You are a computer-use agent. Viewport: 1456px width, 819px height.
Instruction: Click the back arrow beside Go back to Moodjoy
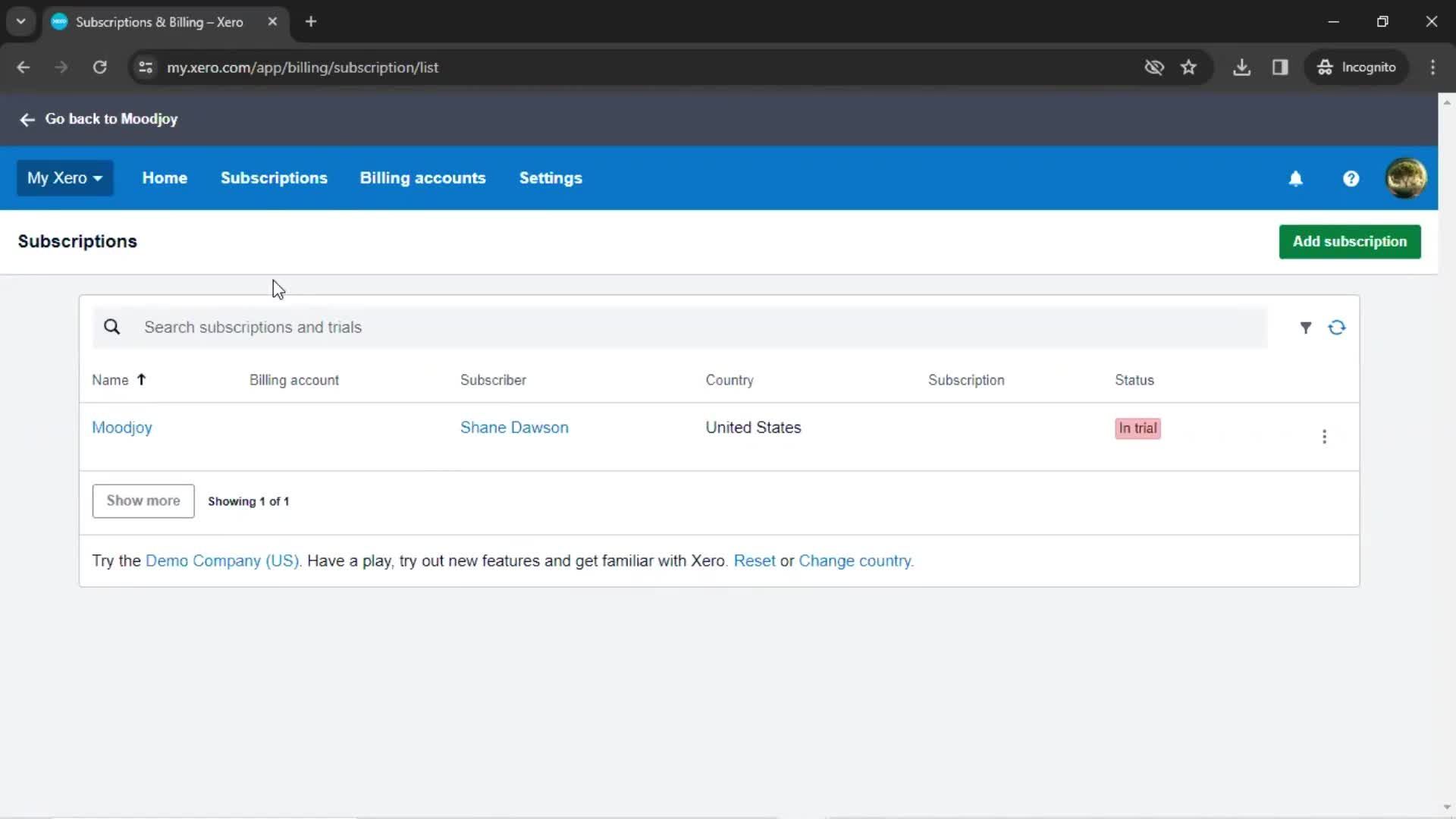(27, 120)
